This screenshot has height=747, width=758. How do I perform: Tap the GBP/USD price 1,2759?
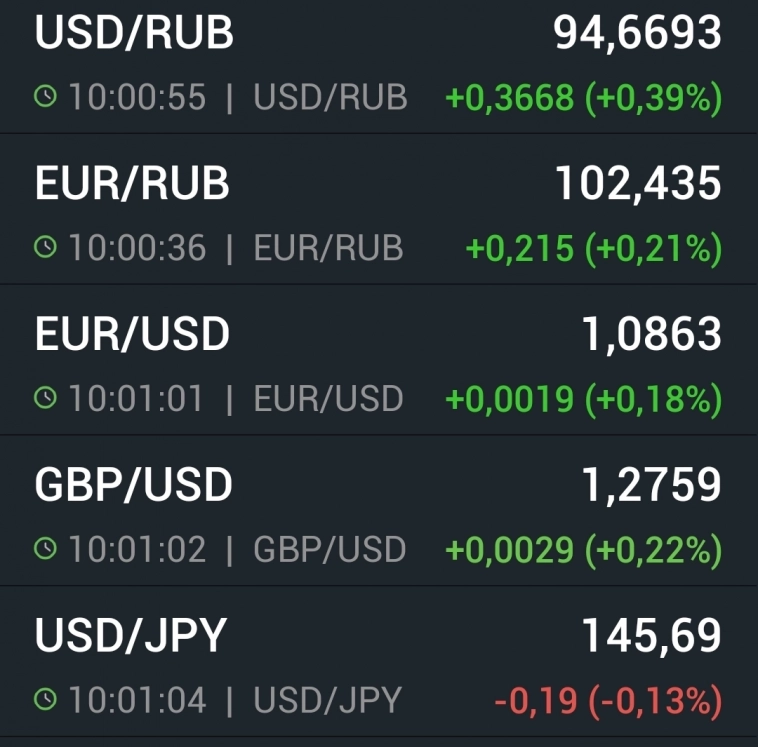pos(651,485)
